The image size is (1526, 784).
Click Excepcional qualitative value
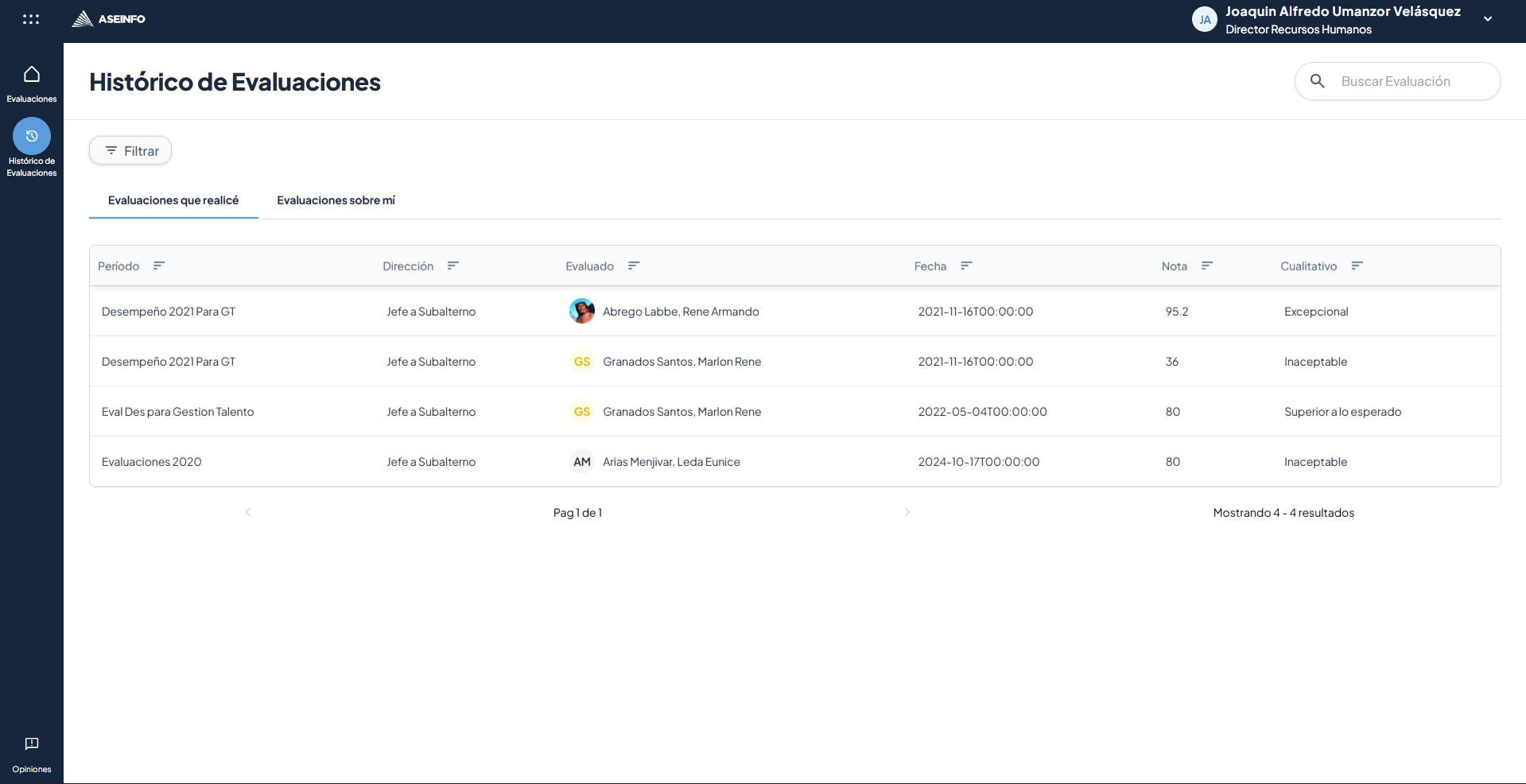1316,312
